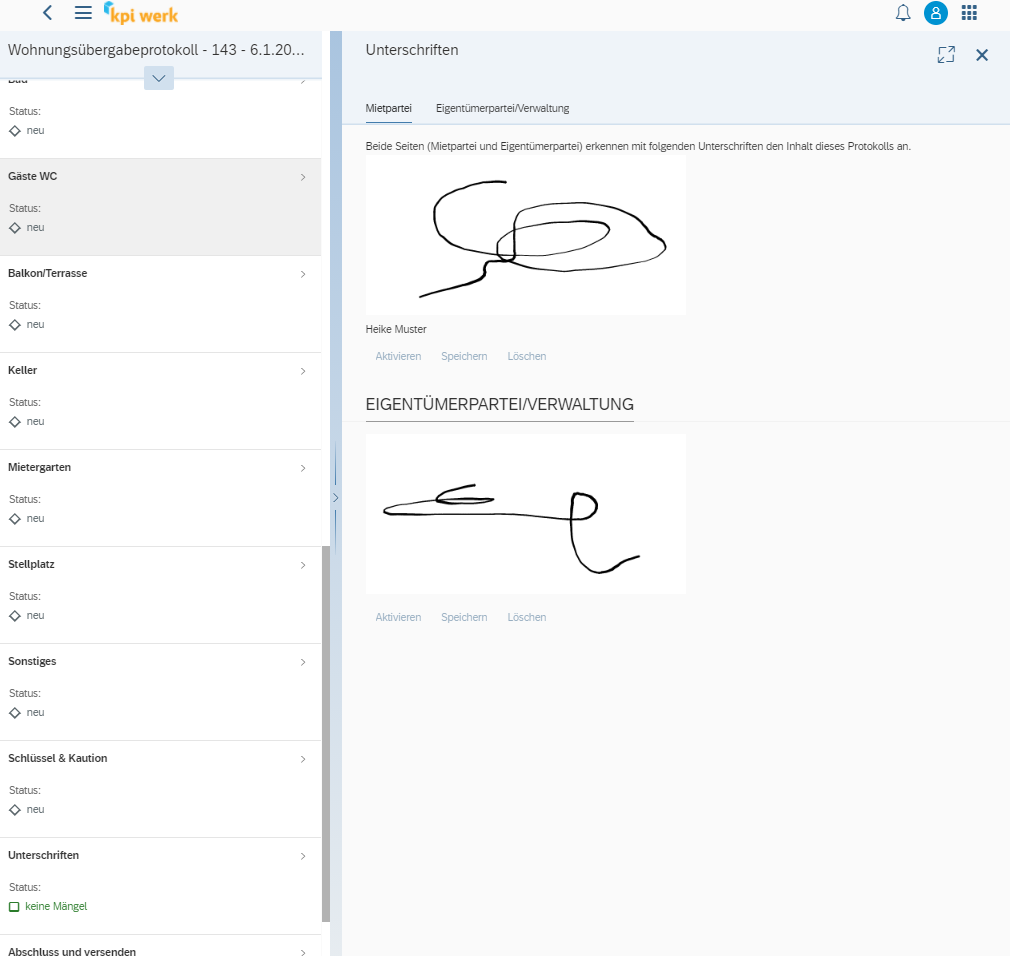
Task: Click Aktivieren under Heike Muster signature
Action: click(x=398, y=356)
